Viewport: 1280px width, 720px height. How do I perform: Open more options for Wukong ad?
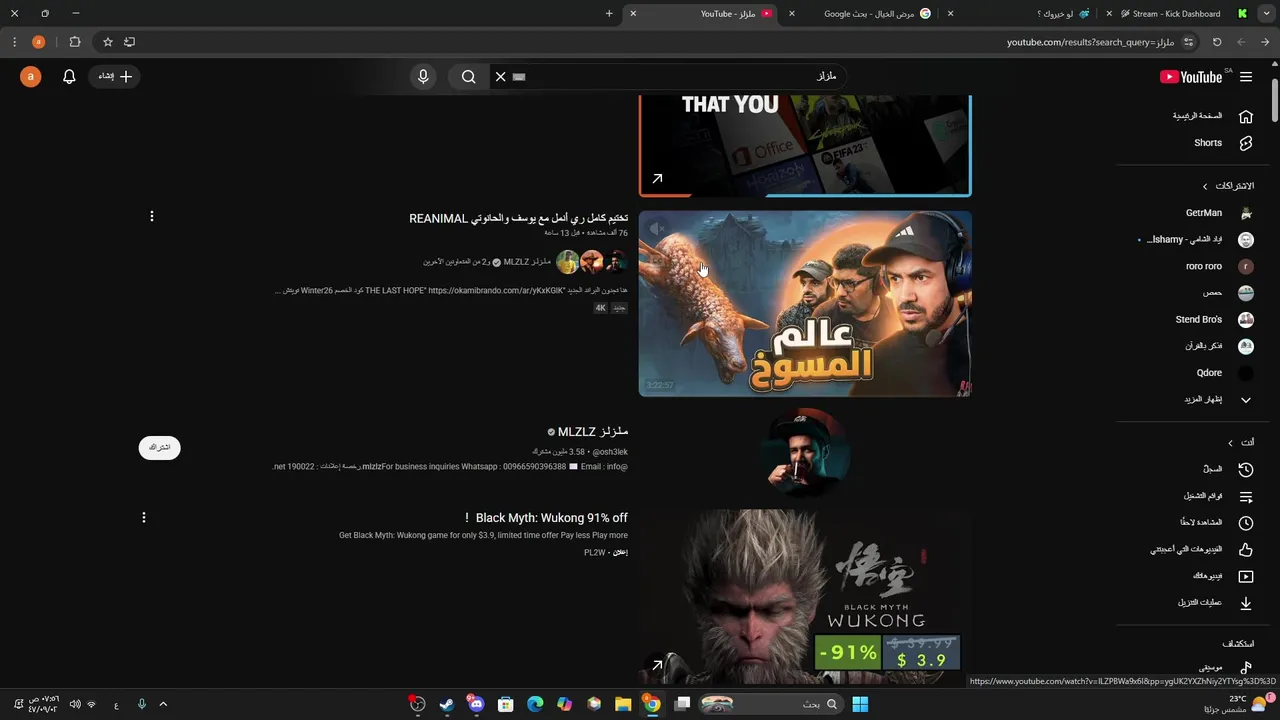pos(144,518)
